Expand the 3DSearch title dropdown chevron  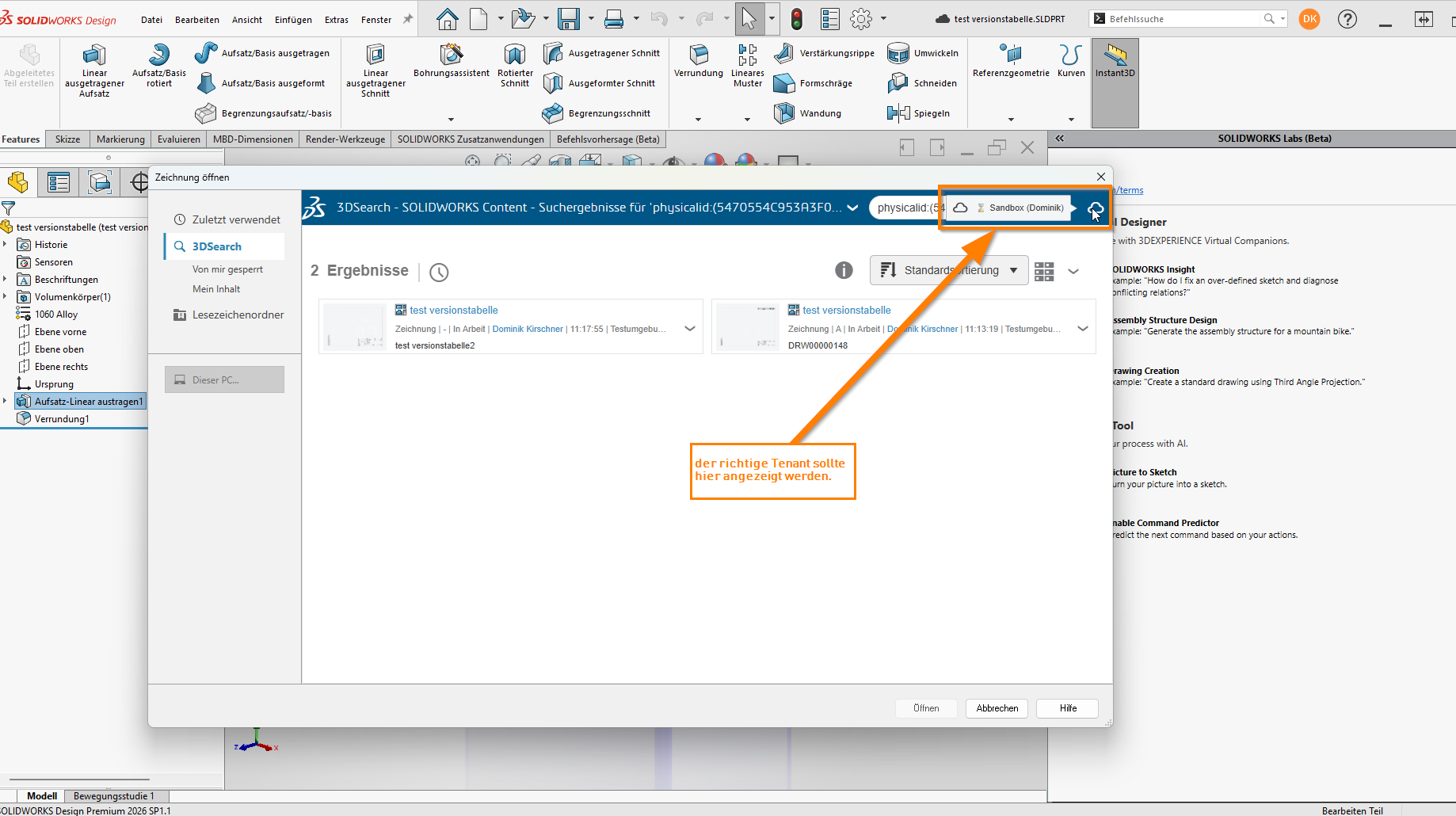(852, 208)
